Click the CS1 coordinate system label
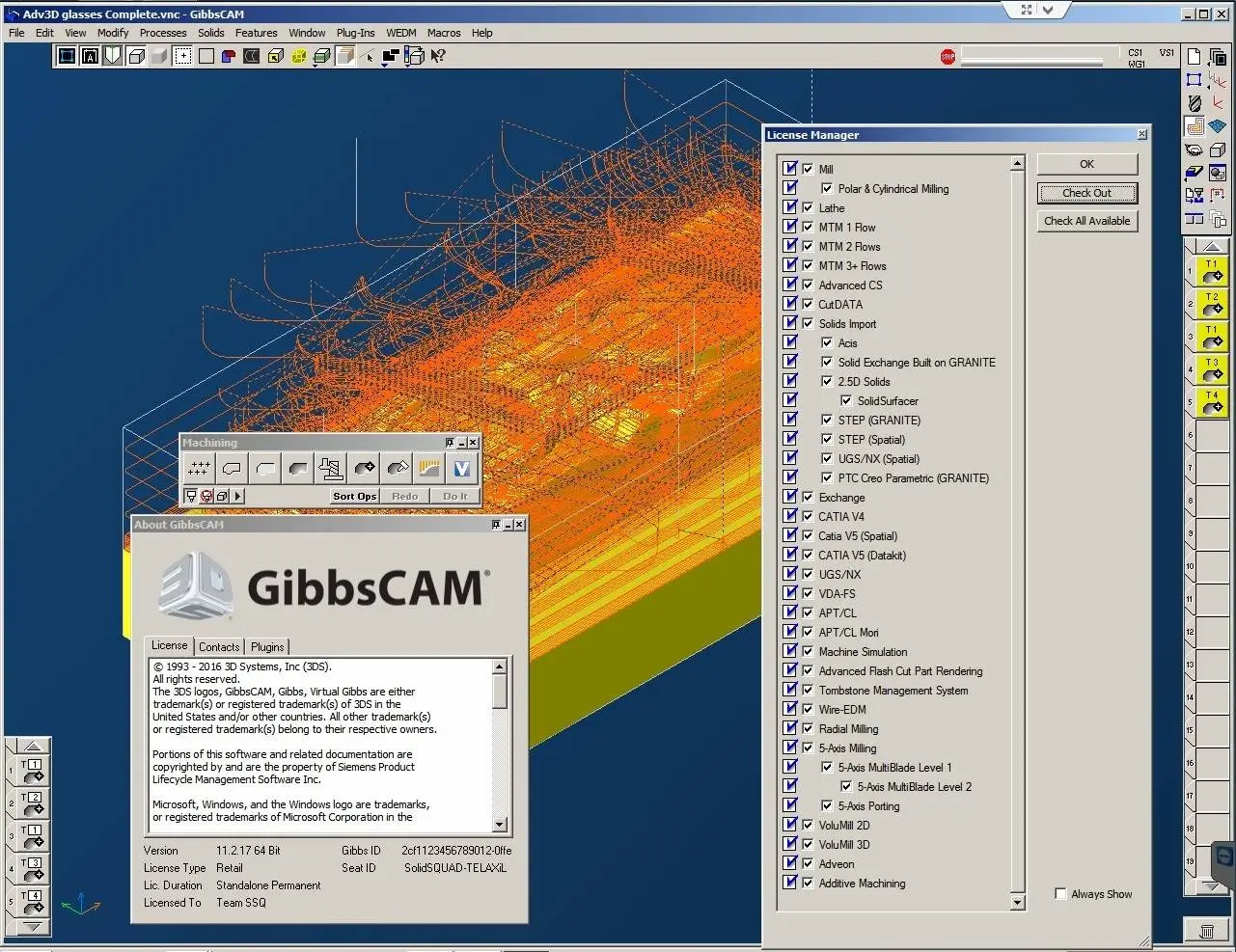The width and height of the screenshot is (1236, 952). point(1136,53)
